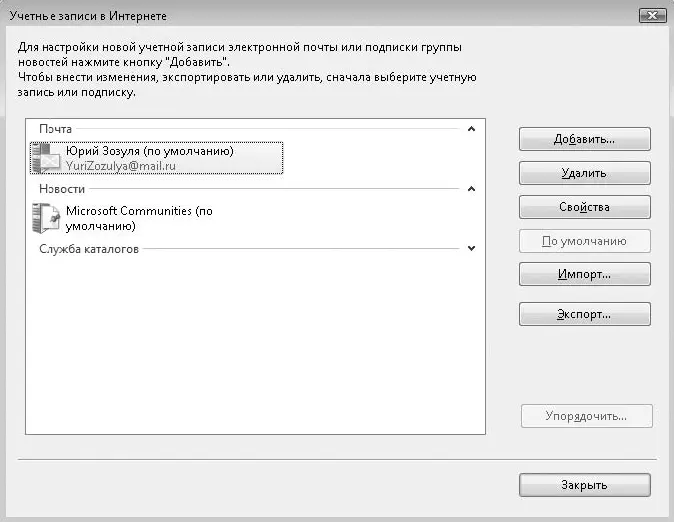Click the Добавить... button
Viewport: 674px width, 522px height.
coord(585,139)
